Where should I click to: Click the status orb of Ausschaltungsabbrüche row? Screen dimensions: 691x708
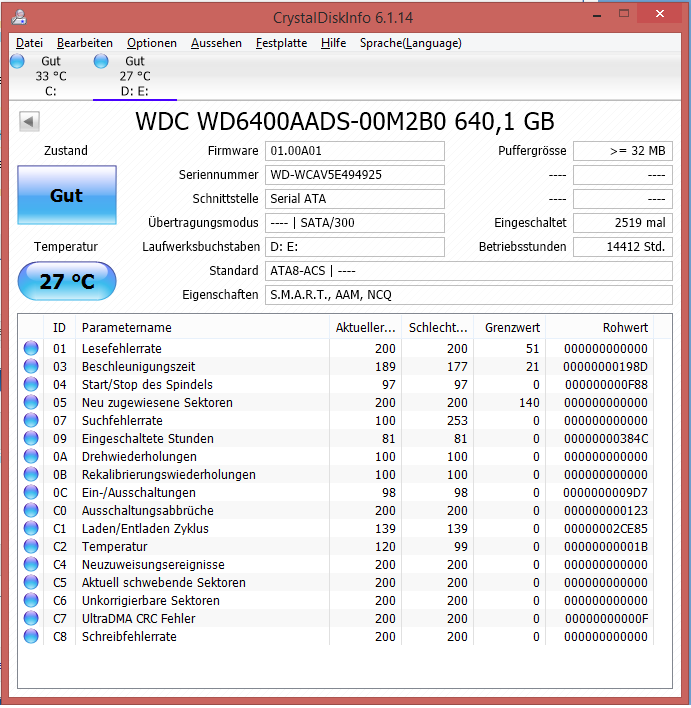coord(31,510)
